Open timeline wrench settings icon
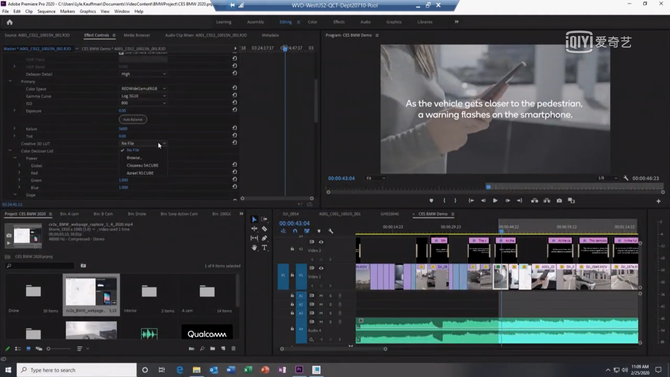Viewport: 670px width, 377px height. point(331,231)
